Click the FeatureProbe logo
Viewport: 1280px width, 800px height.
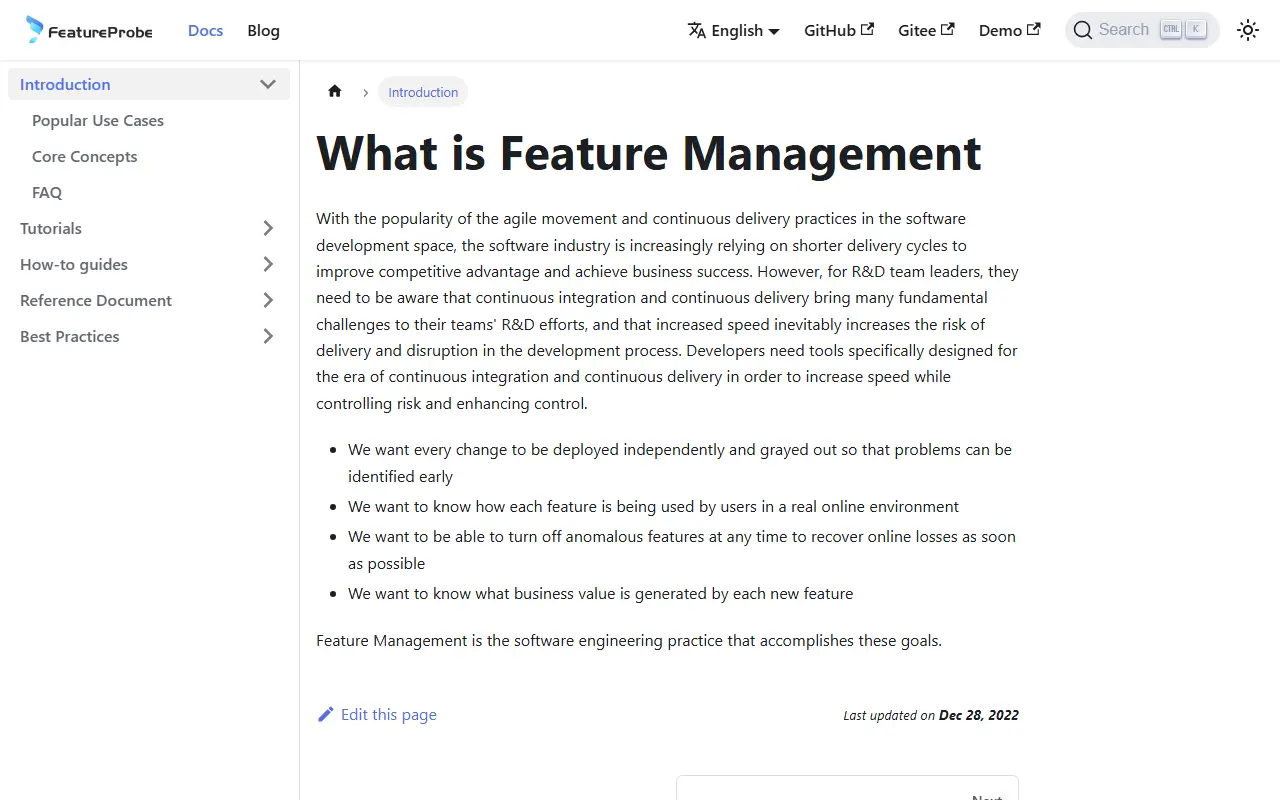point(89,30)
